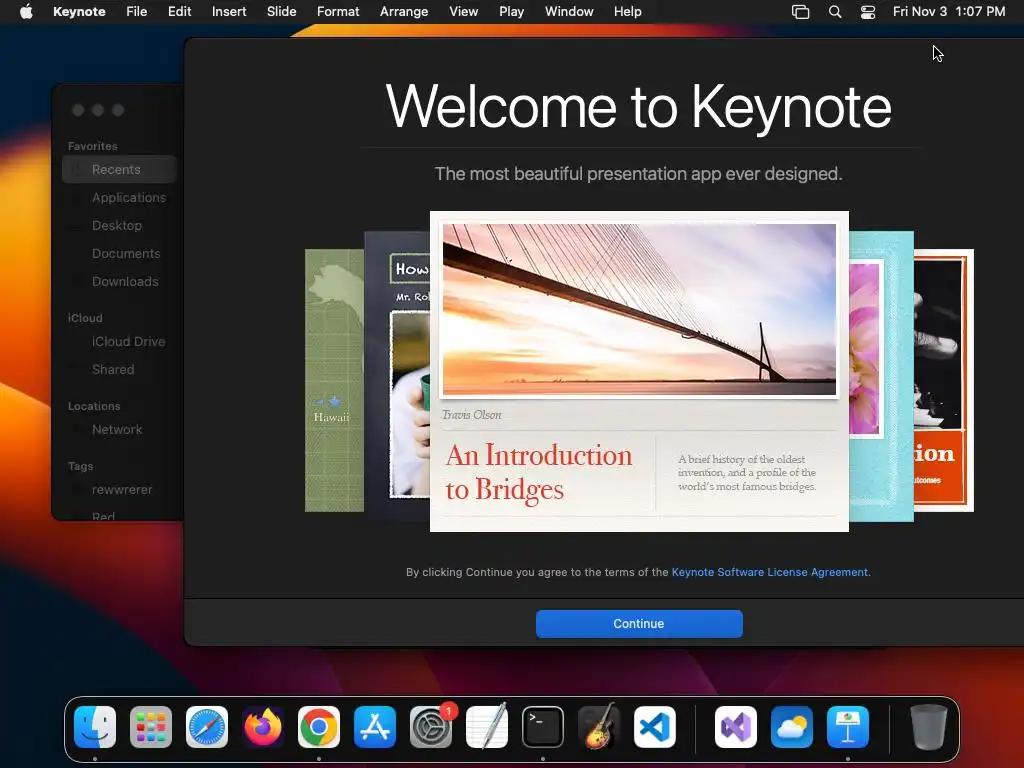Open the Keynote application menu

tap(79, 12)
